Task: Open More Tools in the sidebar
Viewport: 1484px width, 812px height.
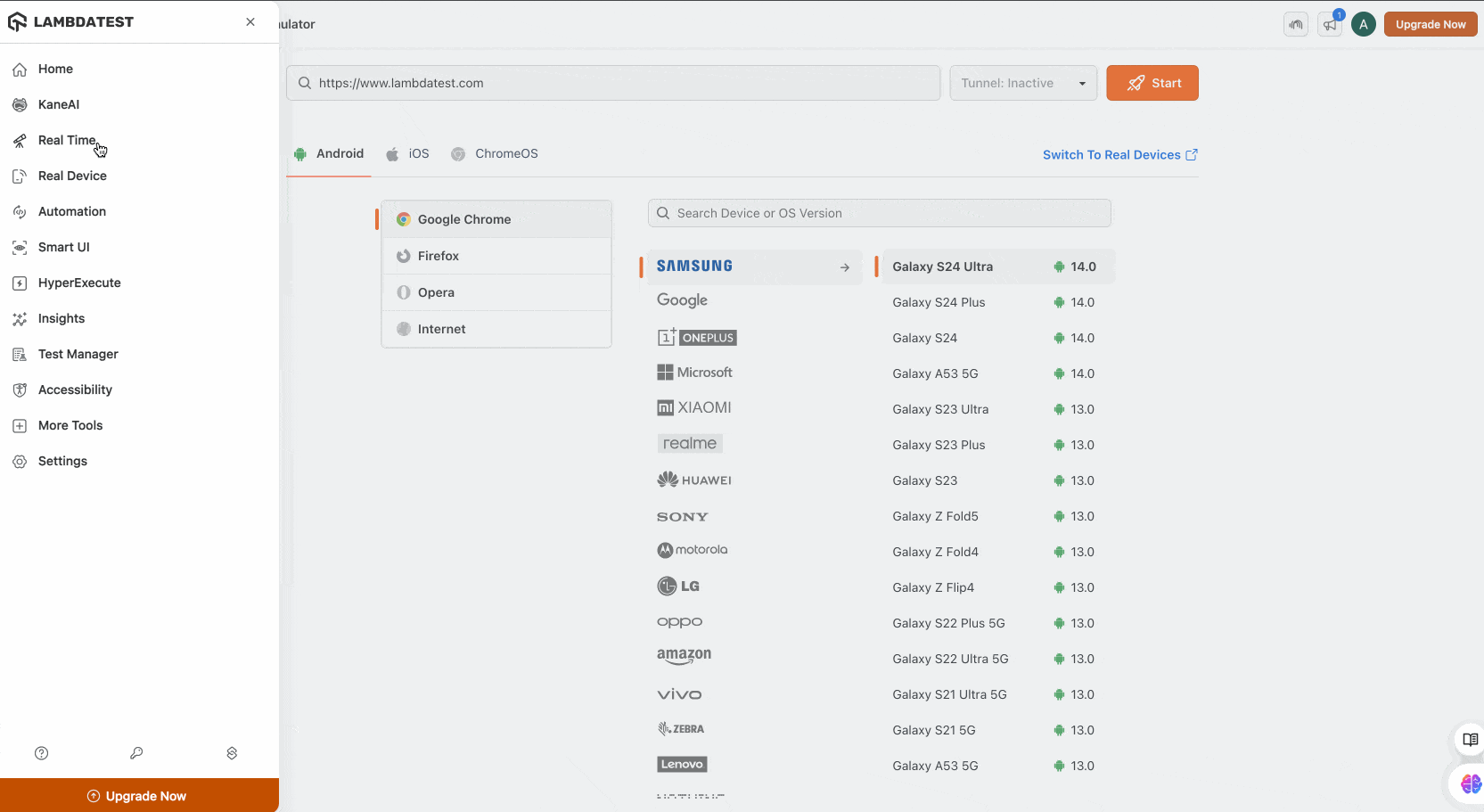Action: click(70, 425)
